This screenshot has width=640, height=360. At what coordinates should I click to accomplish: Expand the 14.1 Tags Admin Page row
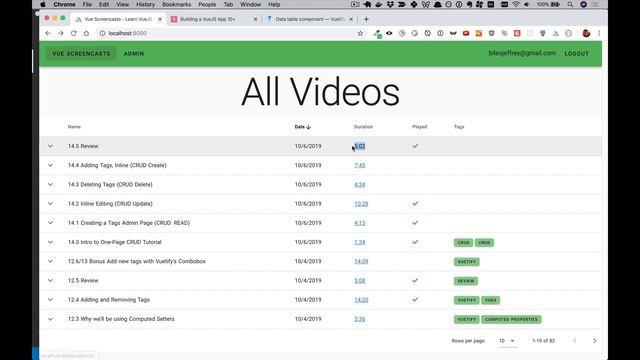50,223
